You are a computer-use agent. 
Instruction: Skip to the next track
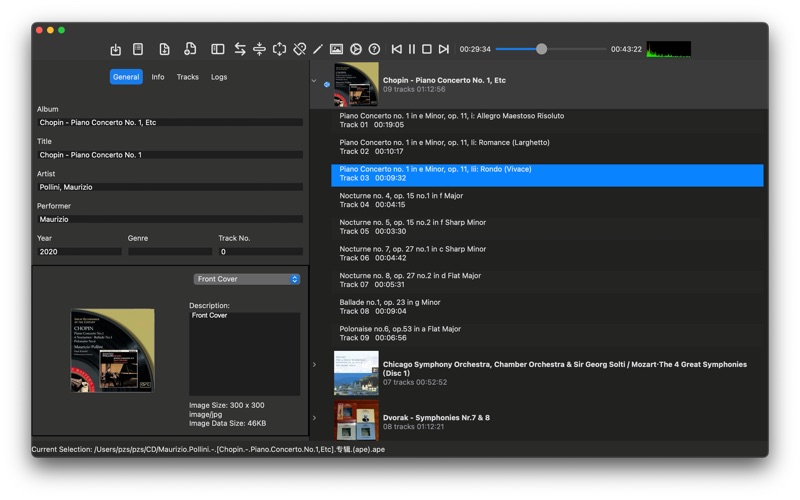(x=443, y=49)
